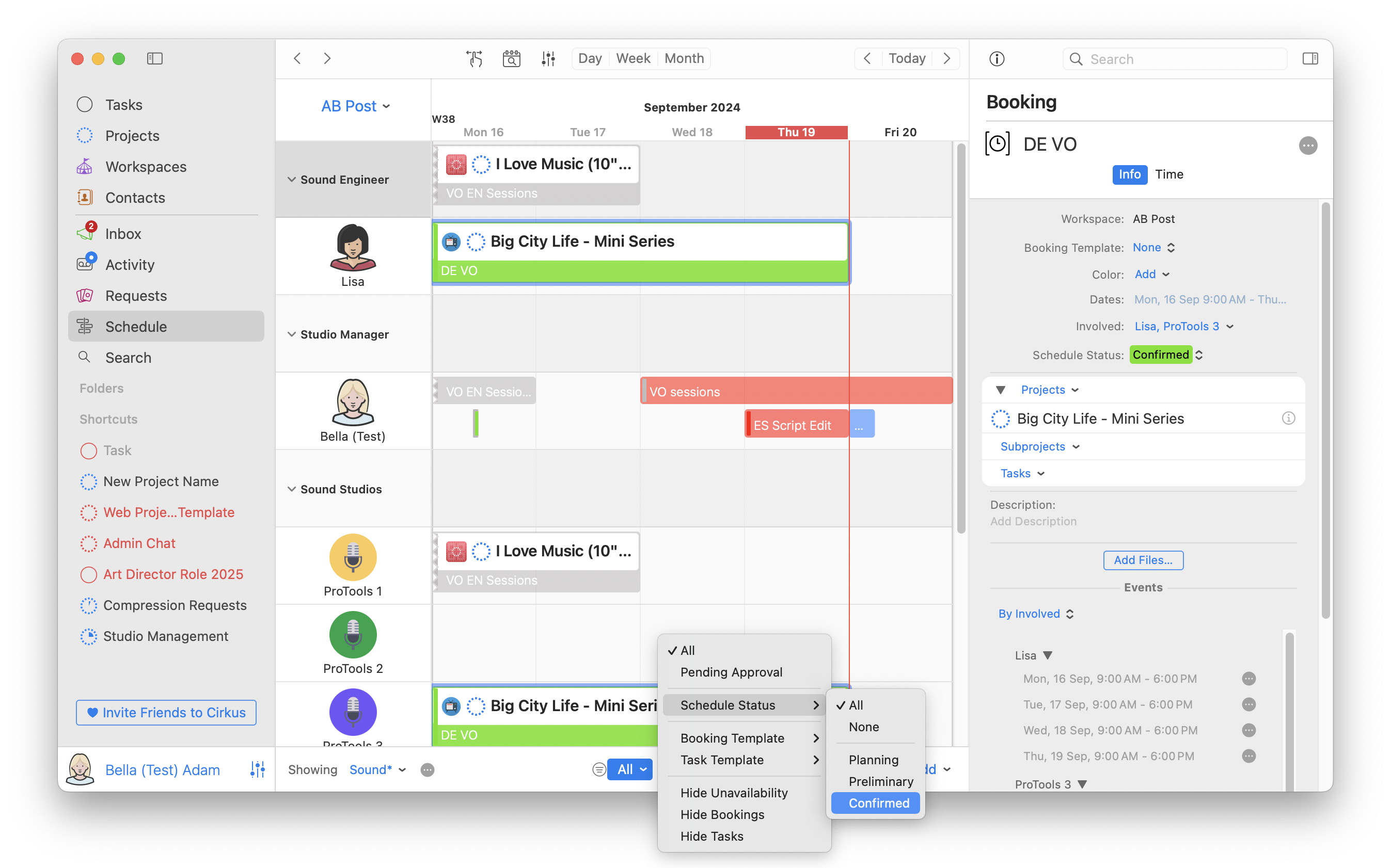Image resolution: width=1391 pixels, height=868 pixels.
Task: Open the calendar search toolbar icon
Action: click(x=511, y=58)
